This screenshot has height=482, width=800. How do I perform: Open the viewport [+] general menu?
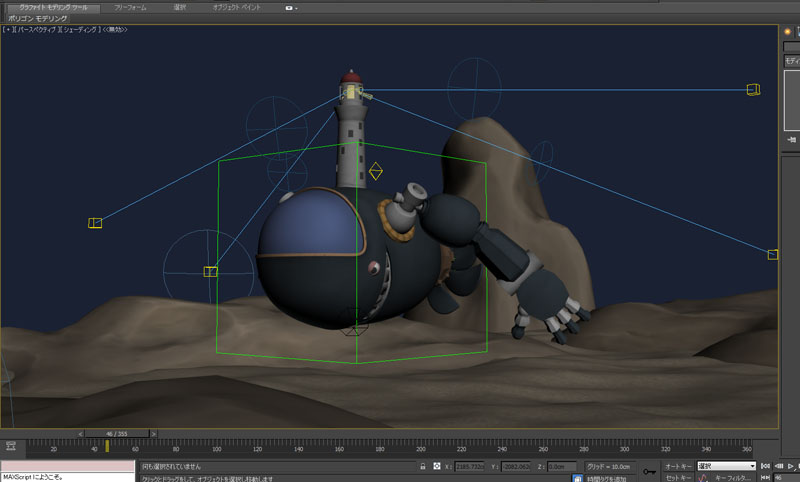8,30
